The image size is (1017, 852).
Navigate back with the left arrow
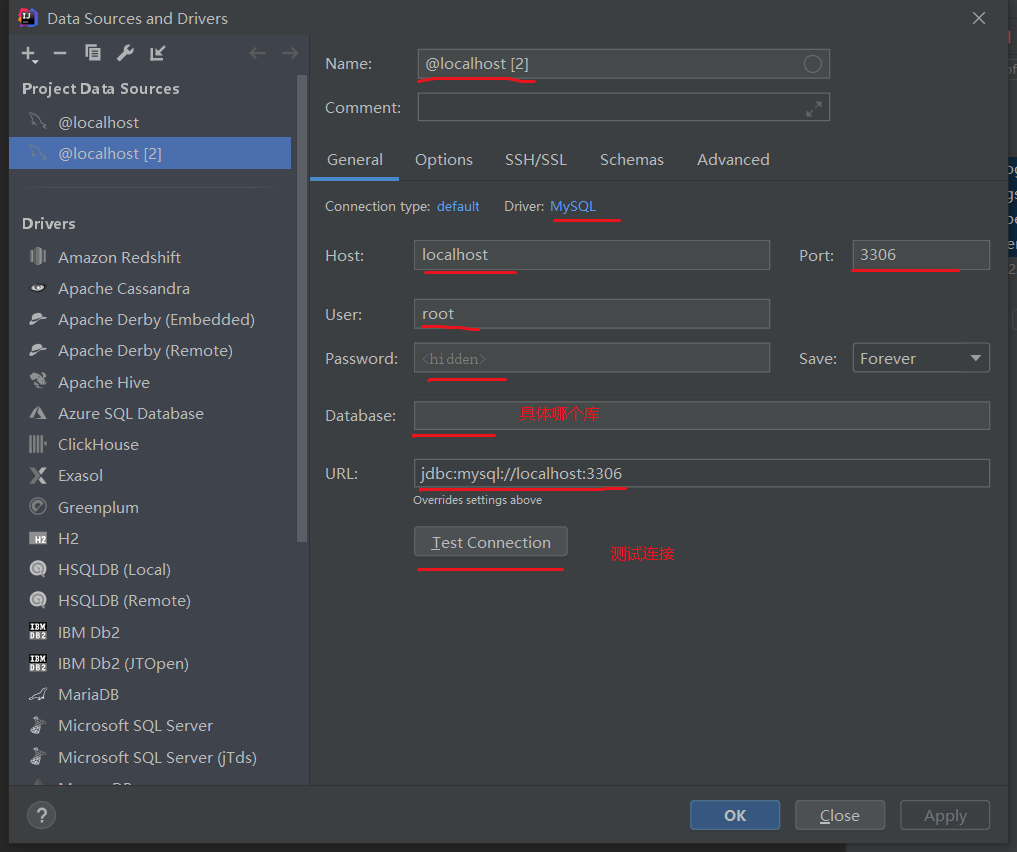[x=257, y=53]
